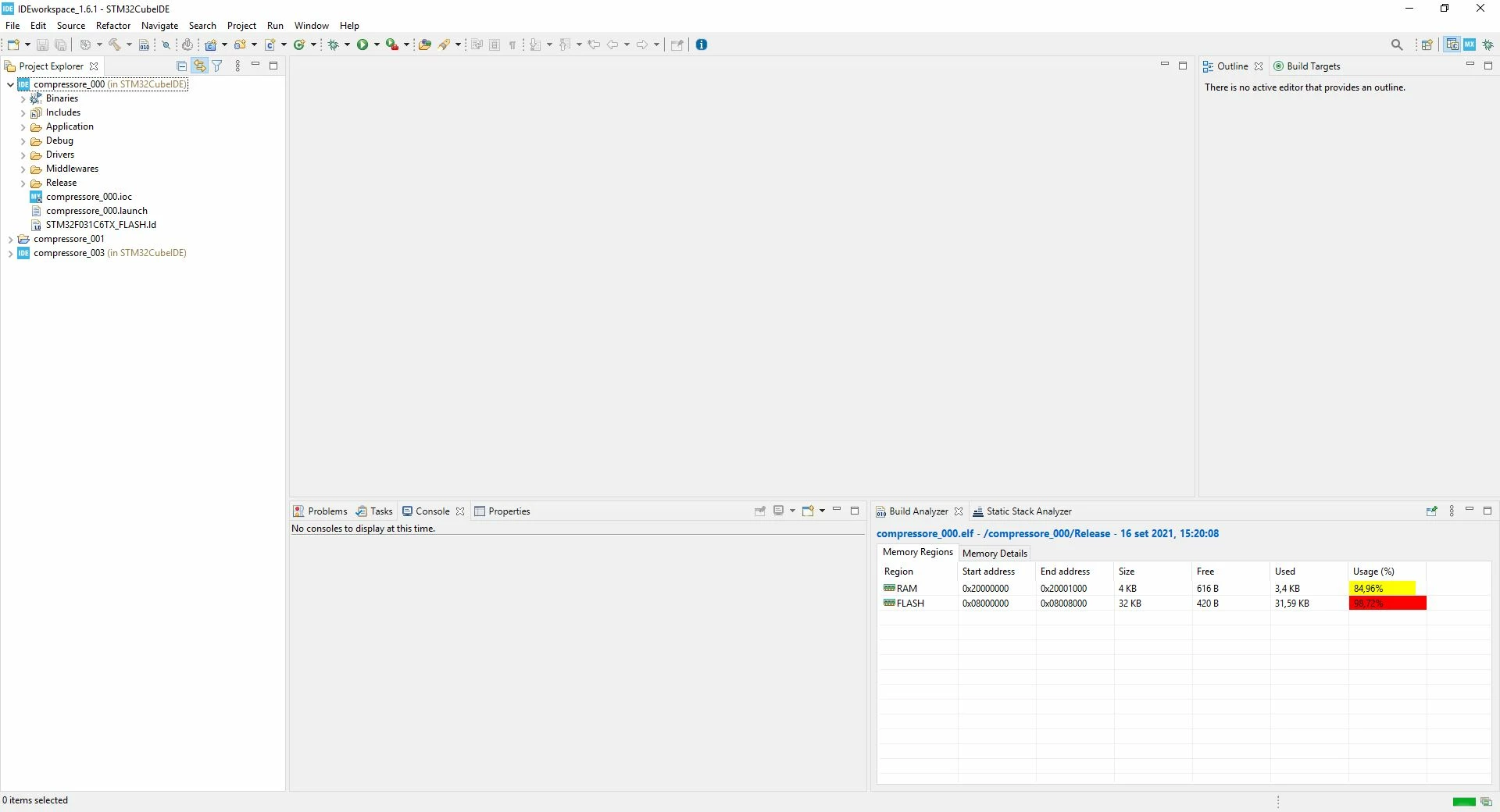Viewport: 1500px width, 812px height.
Task: Click the Save toolbar icon
Action: tap(42, 45)
